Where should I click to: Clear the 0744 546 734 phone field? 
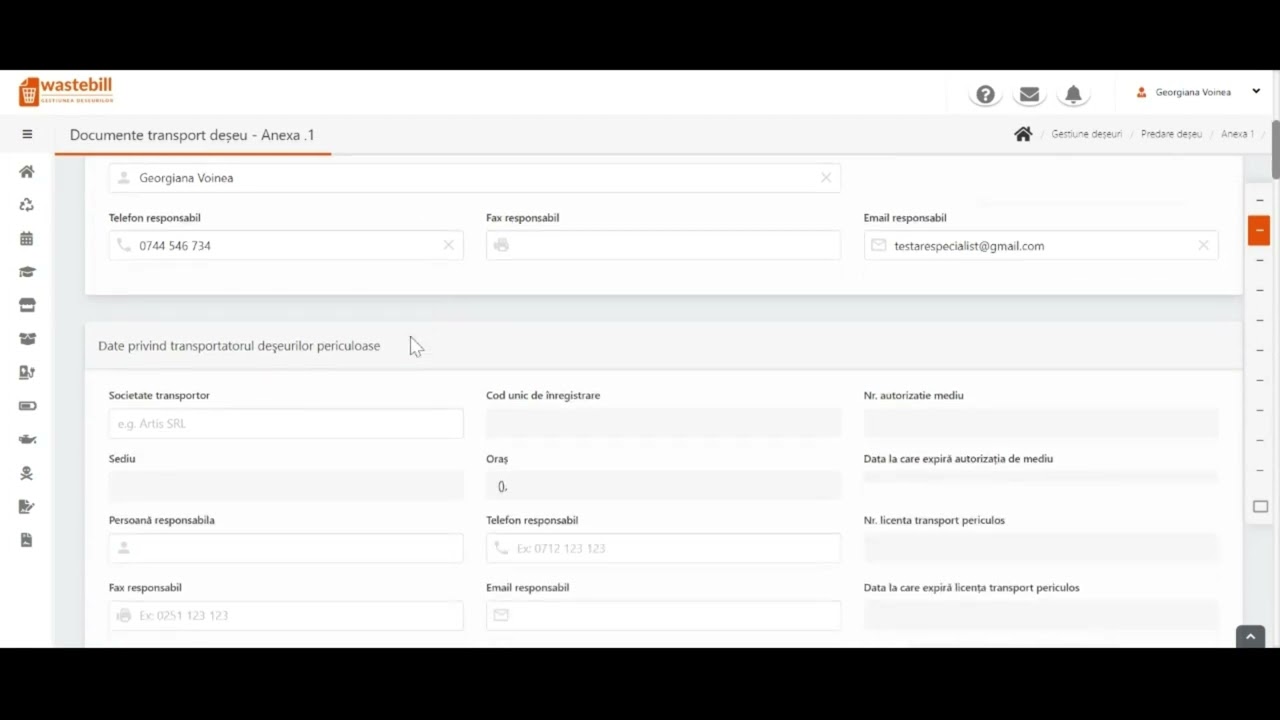[448, 245]
